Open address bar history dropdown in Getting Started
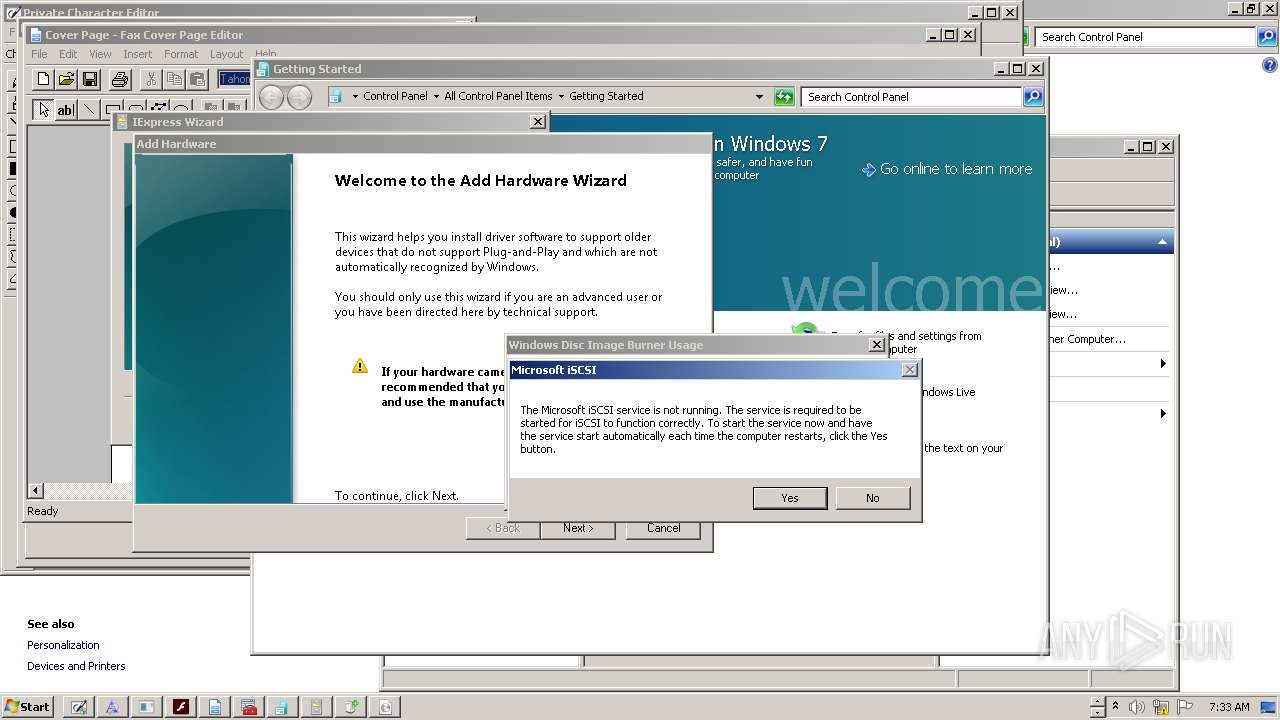Image resolution: width=1280 pixels, height=720 pixels. click(760, 97)
